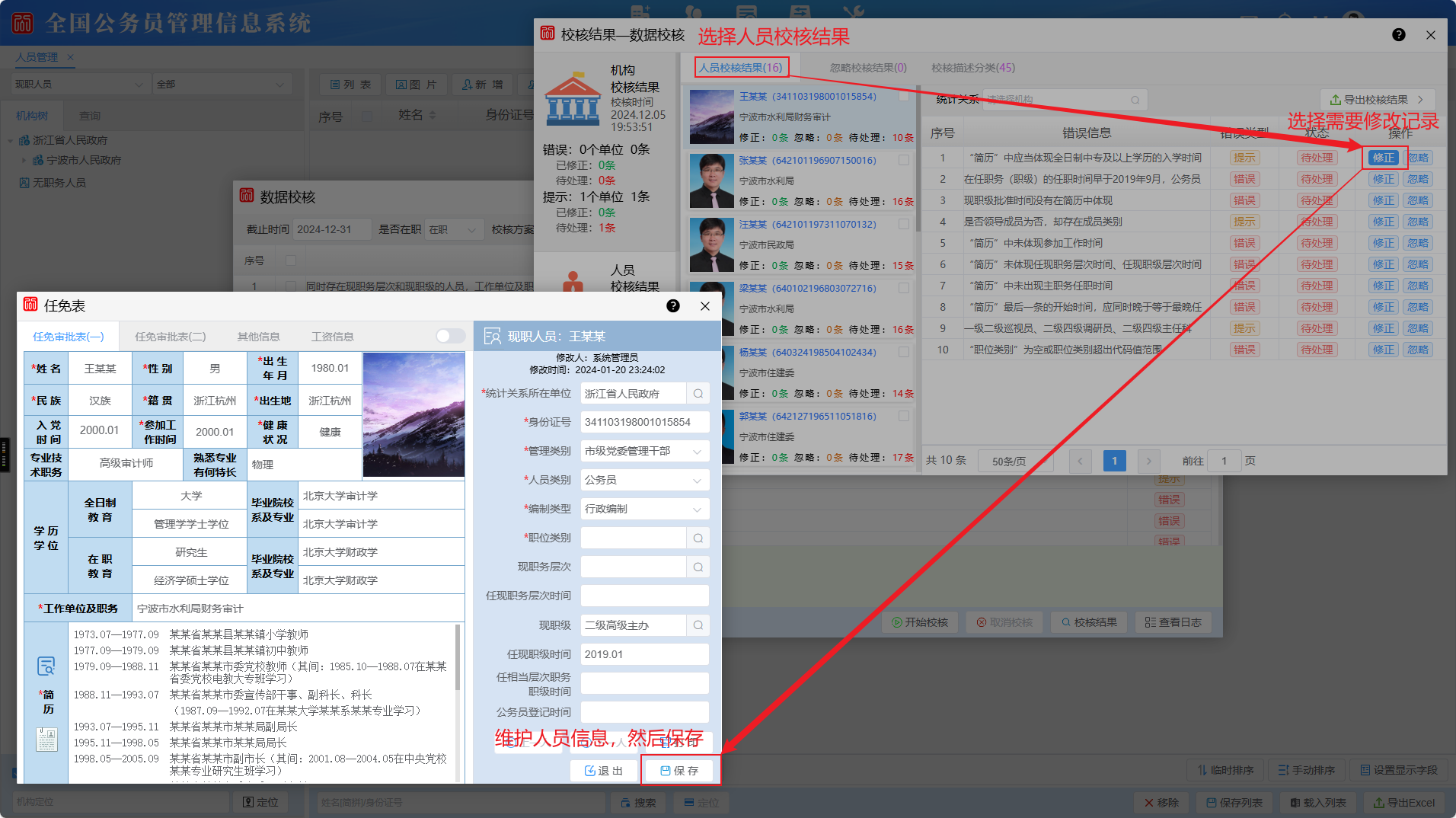Click the 简历 lookup document icon
Image resolution: width=1456 pixels, height=818 pixels.
click(46, 666)
